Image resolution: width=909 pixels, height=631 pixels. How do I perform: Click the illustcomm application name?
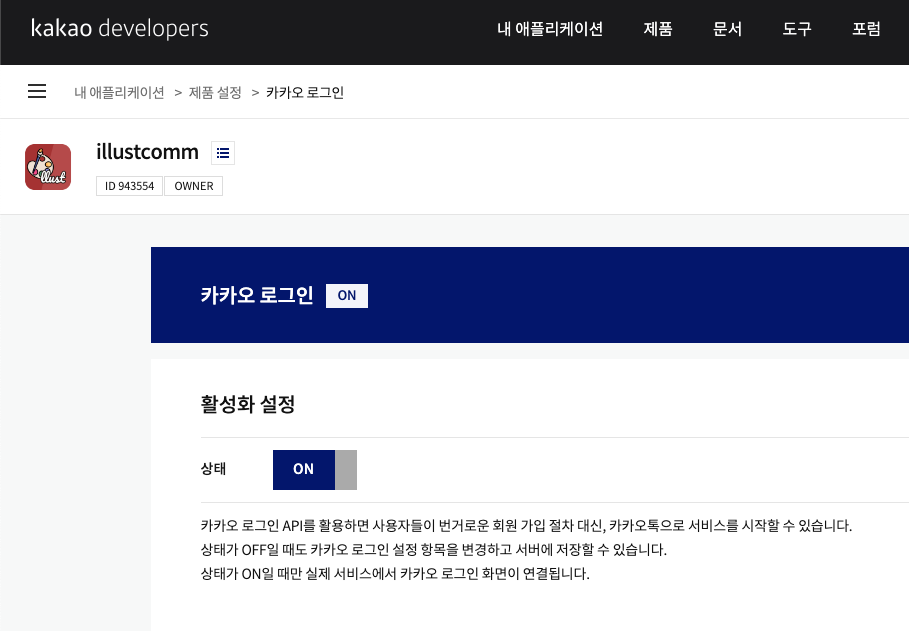click(x=147, y=152)
